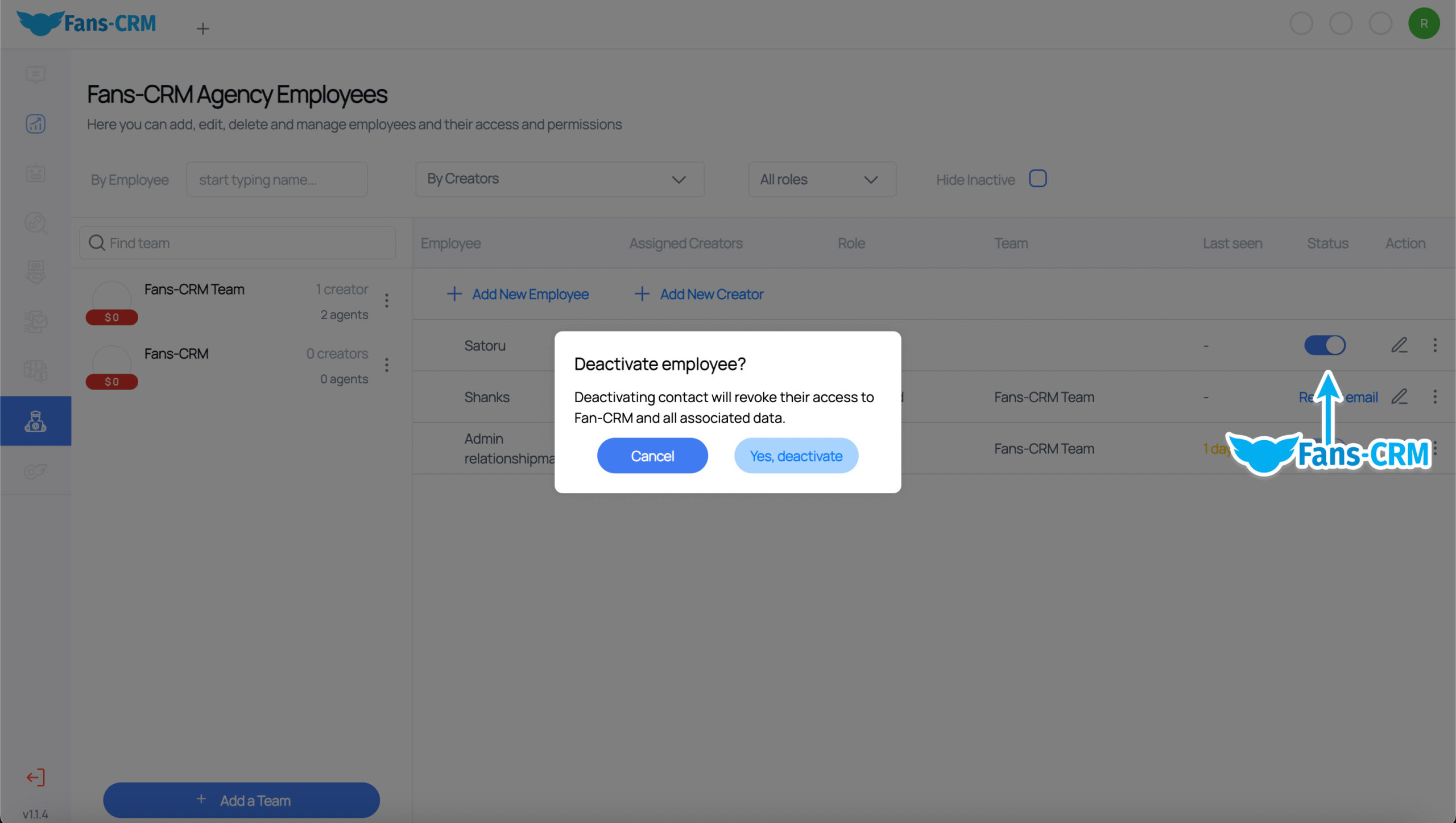Toggle the active status switch for Satoru
This screenshot has width=1456, height=823.
tap(1326, 344)
